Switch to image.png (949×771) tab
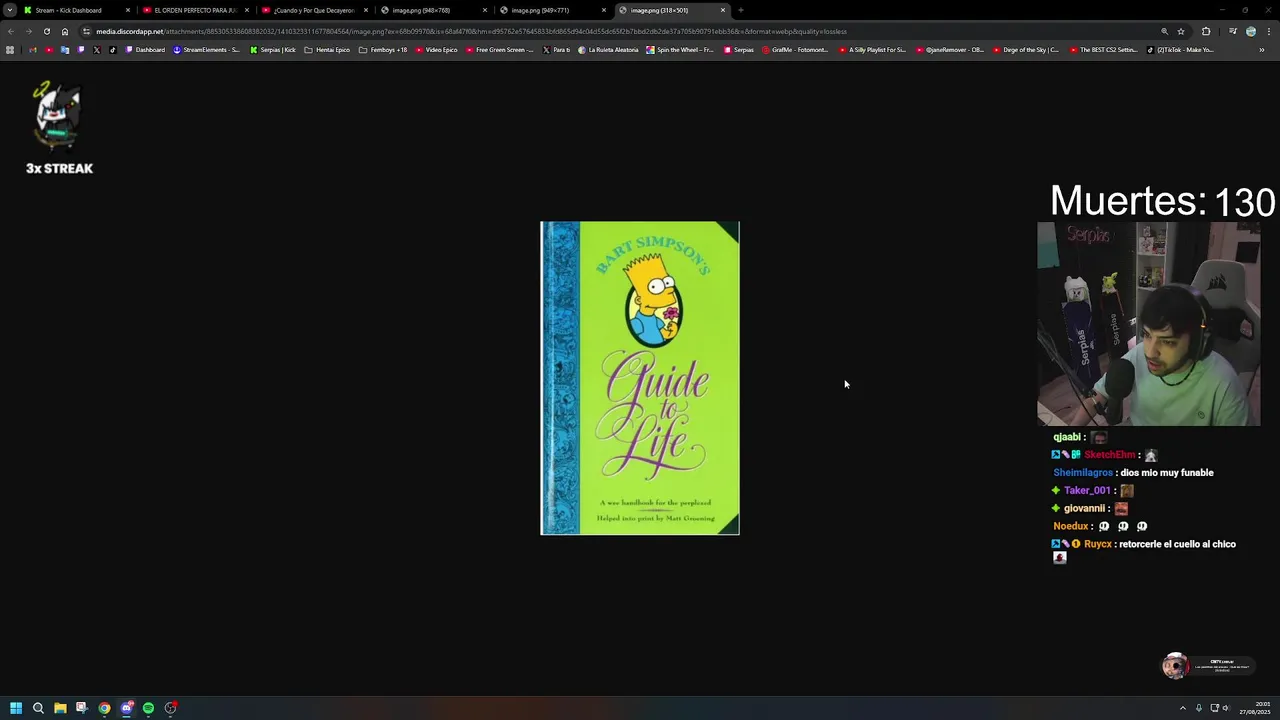The image size is (1280, 720). coord(552,10)
